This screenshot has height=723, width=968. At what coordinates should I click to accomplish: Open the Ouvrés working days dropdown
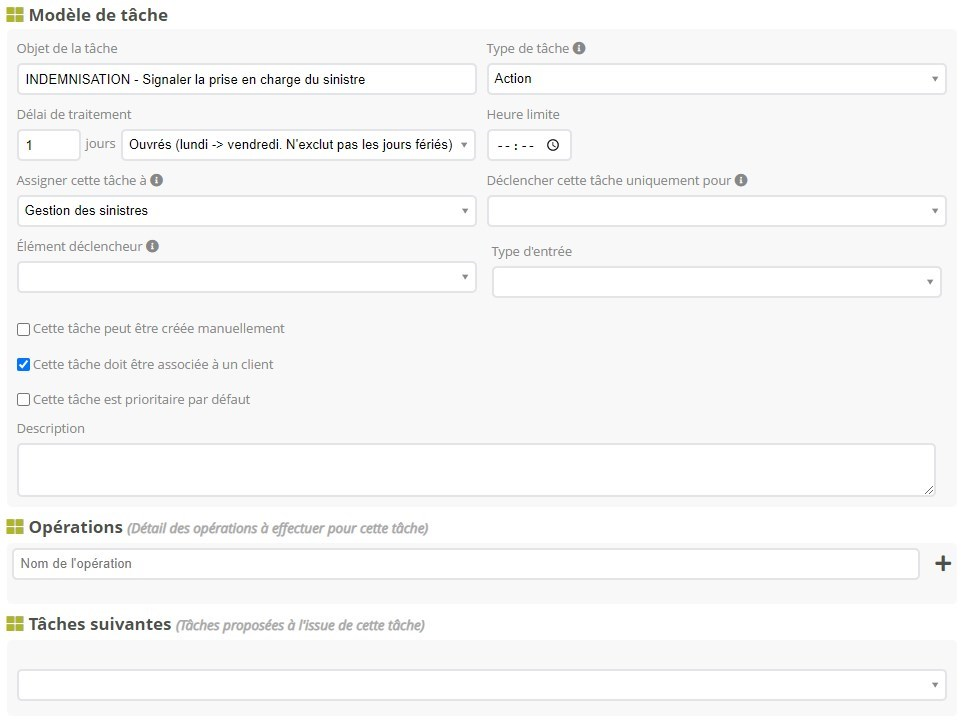[298, 145]
